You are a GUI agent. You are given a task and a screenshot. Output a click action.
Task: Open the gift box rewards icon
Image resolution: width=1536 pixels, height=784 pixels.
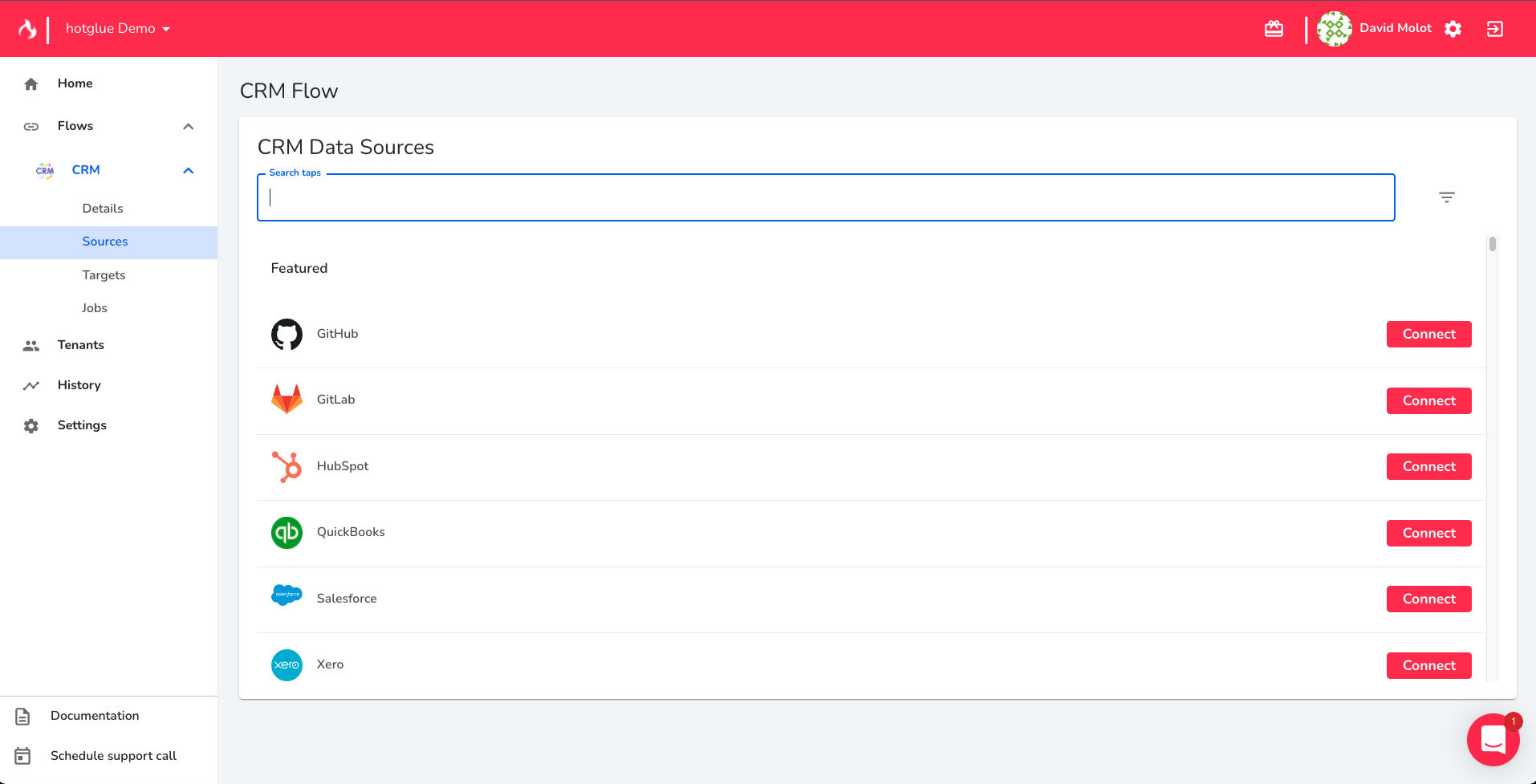1274,29
